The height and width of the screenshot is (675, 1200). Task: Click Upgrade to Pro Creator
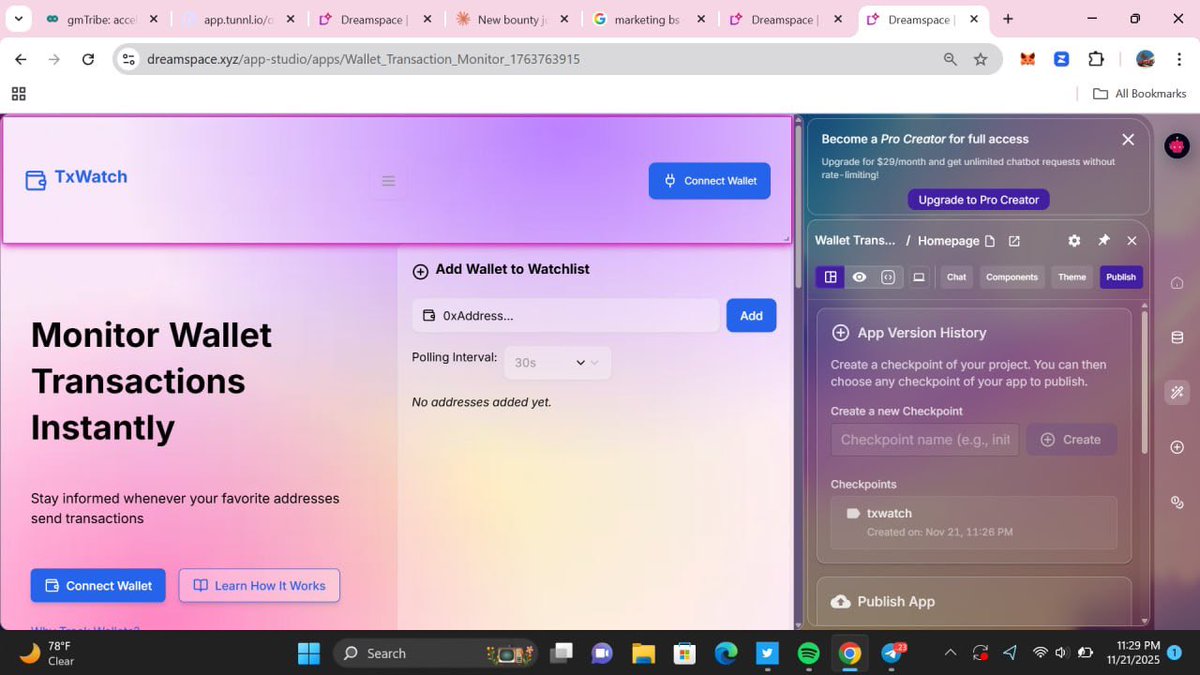[978, 199]
